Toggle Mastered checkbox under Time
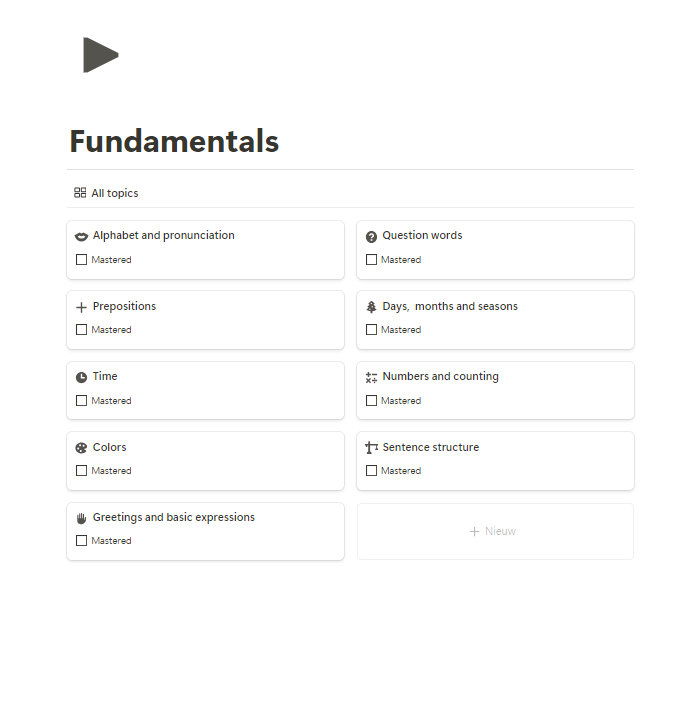 point(81,401)
